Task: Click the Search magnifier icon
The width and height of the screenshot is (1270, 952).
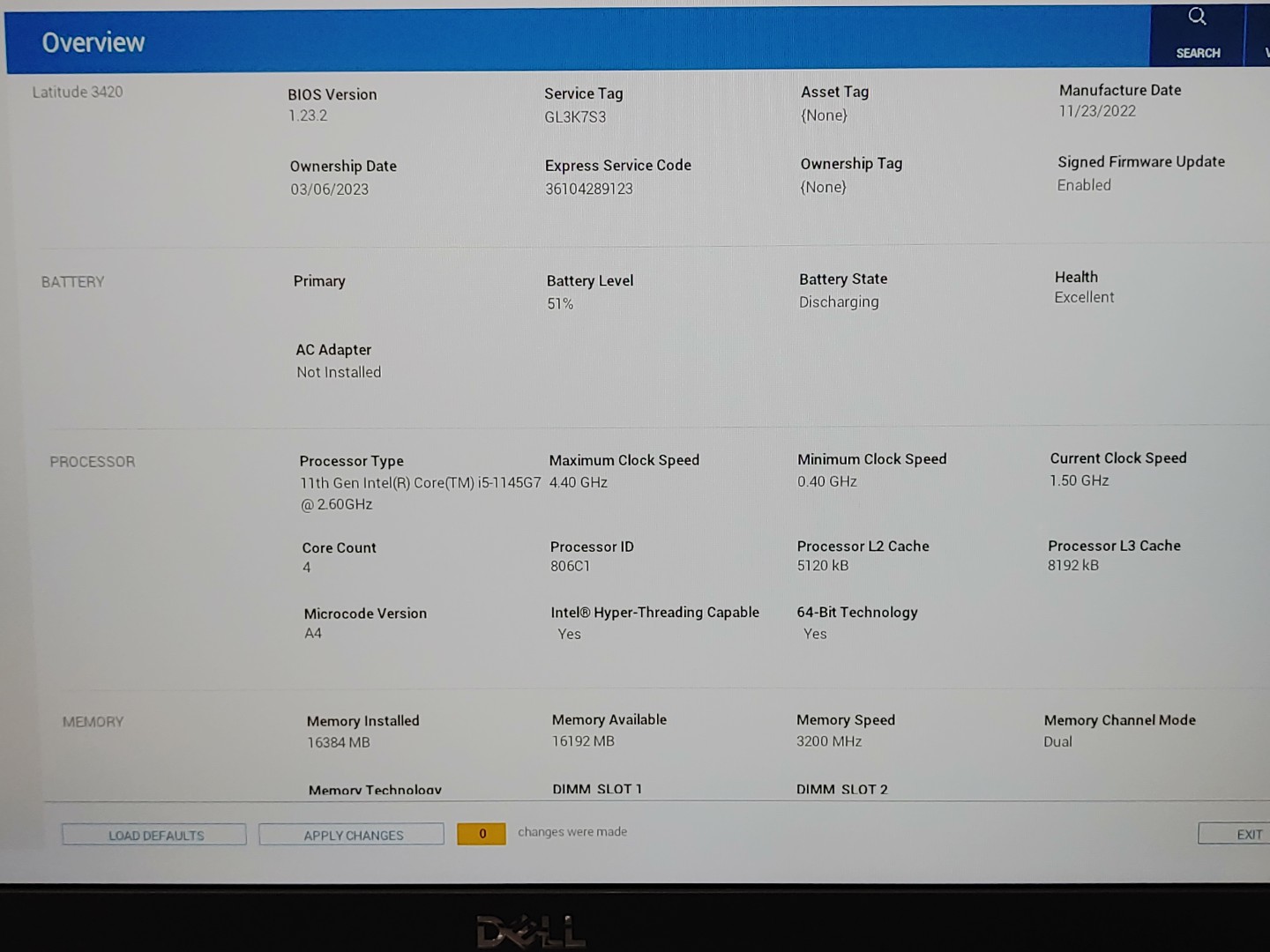Action: (1197, 18)
